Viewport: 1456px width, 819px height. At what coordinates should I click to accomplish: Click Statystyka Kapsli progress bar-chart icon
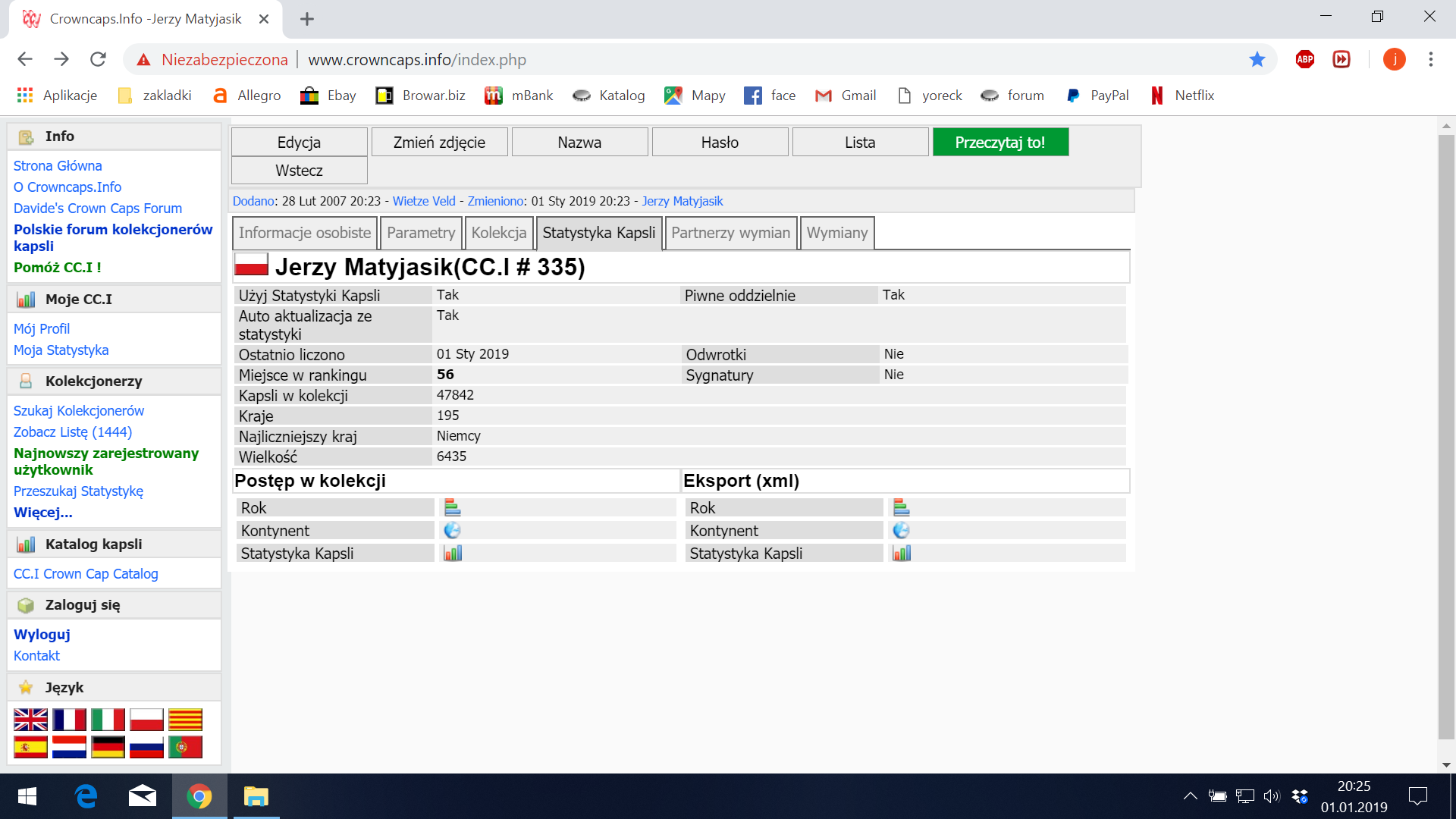[x=453, y=553]
